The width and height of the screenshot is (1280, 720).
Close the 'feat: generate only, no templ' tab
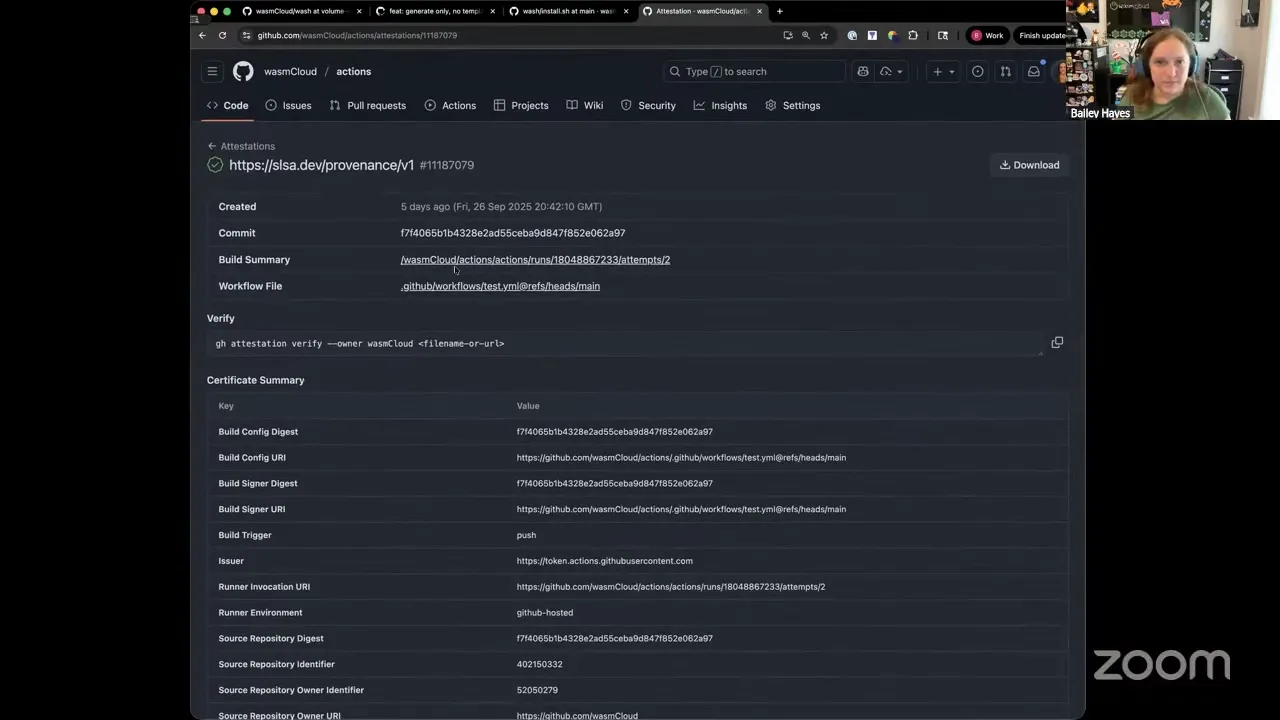492,11
